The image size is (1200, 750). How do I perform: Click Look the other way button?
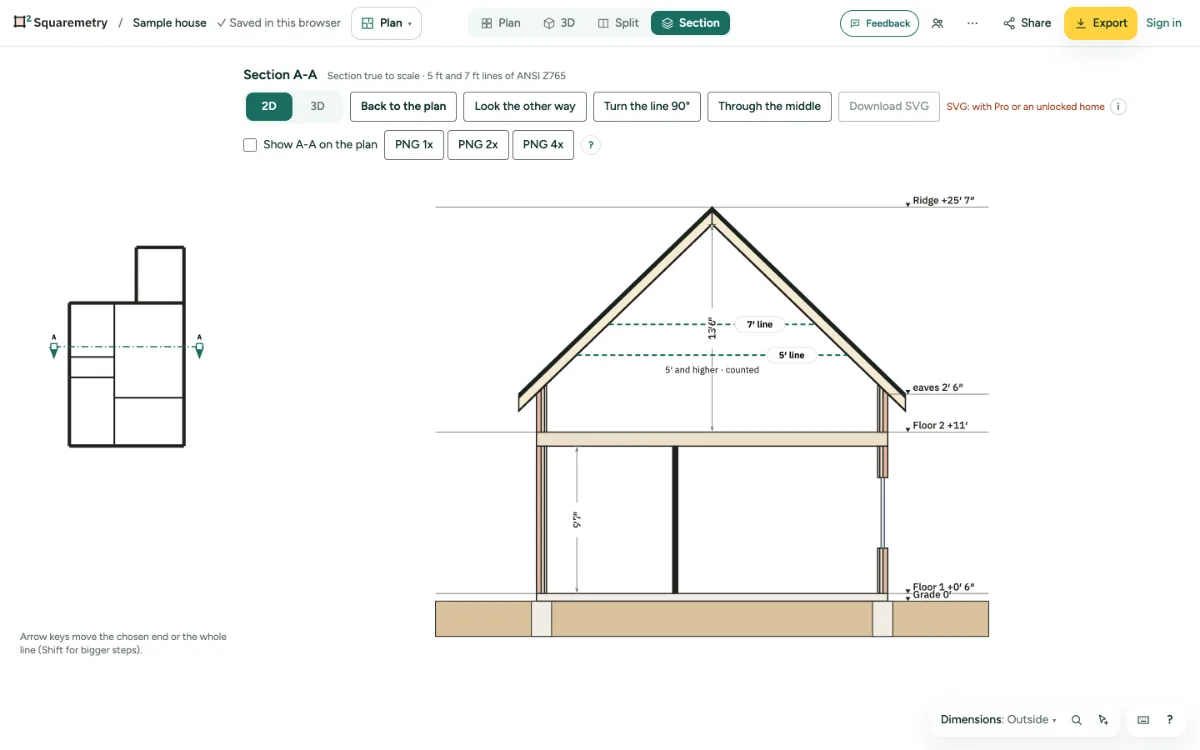coord(525,107)
